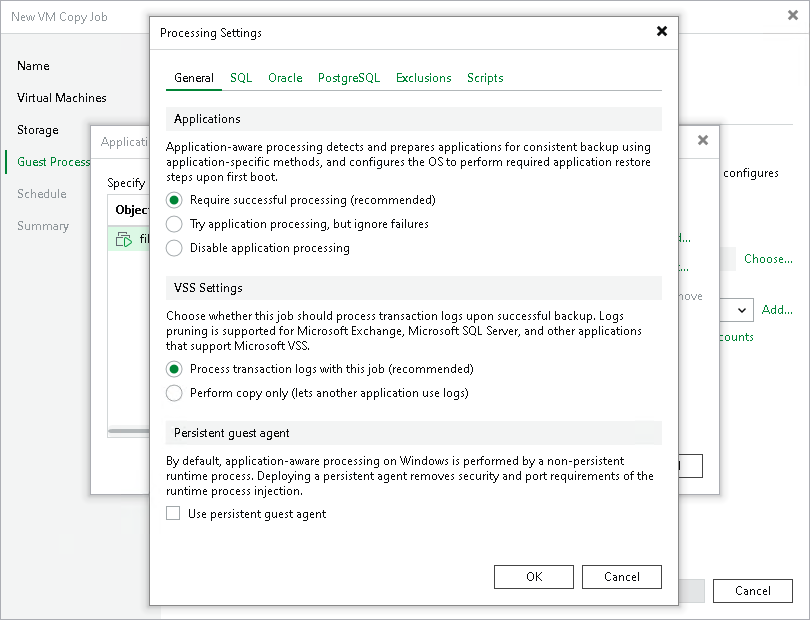Close the Processing Settings dialog
810x620 pixels.
[x=662, y=32]
